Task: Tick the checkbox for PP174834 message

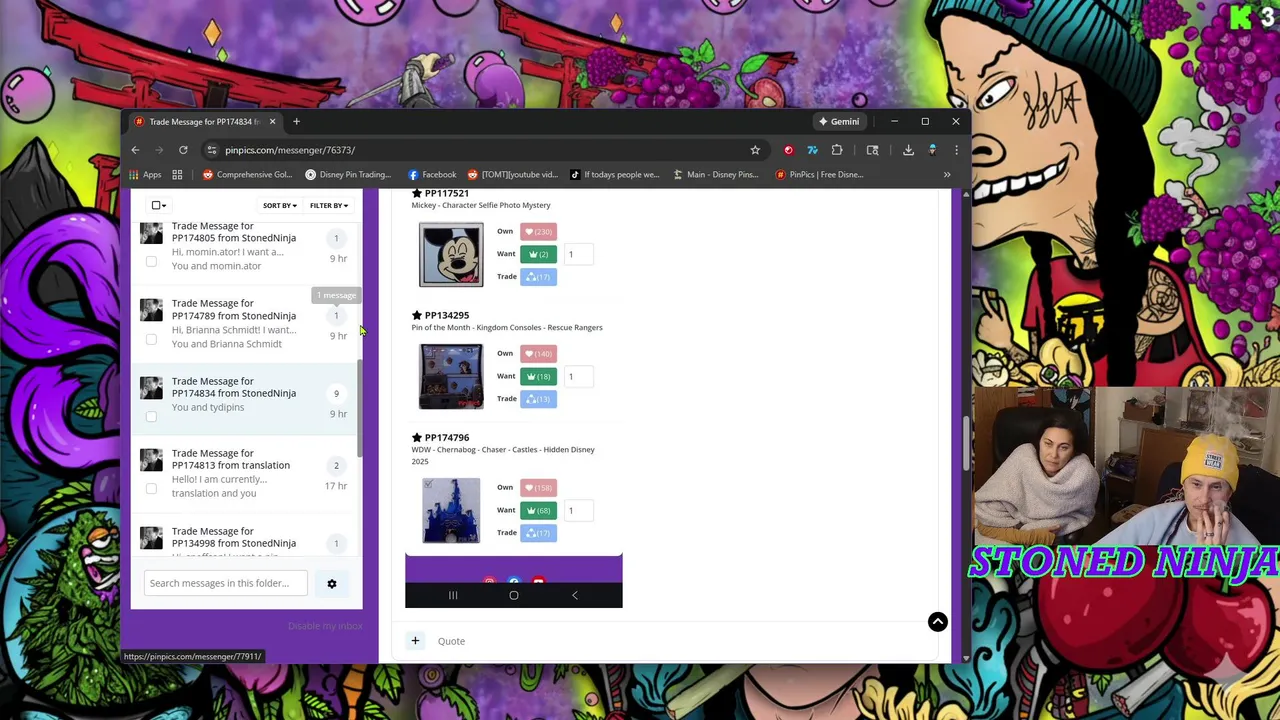Action: click(151, 416)
